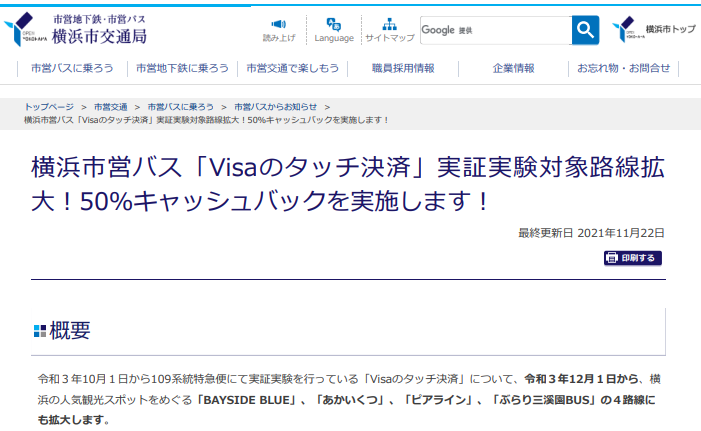Click the 「BAYSIDE BLUE」 text in paragraph
The width and height of the screenshot is (701, 431).
click(246, 400)
